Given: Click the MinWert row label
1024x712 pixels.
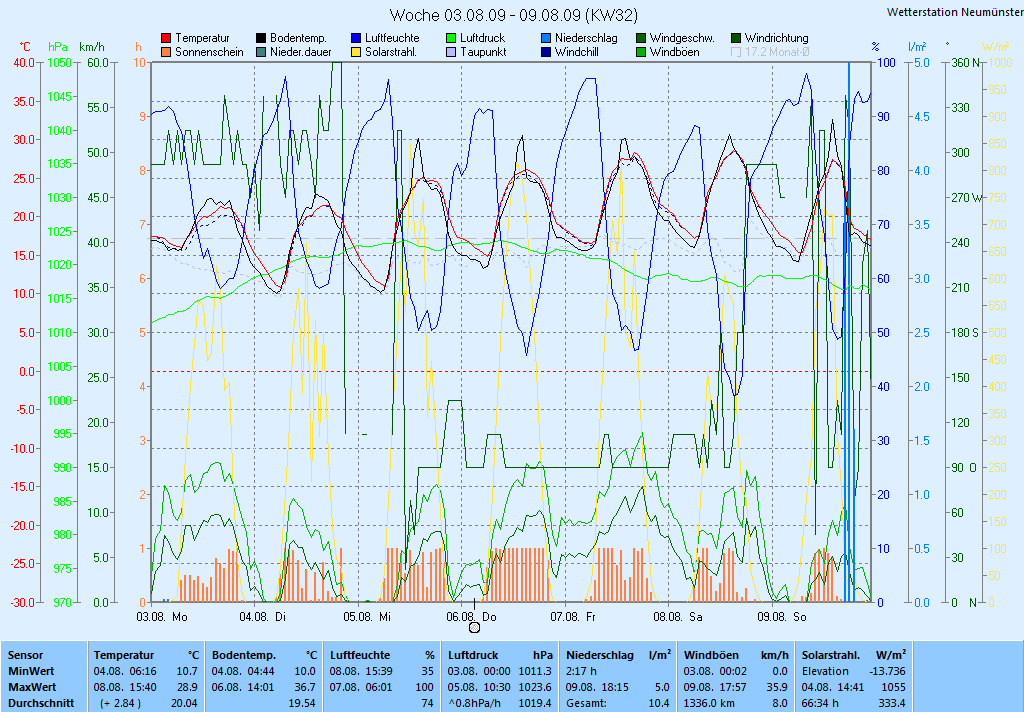Looking at the screenshot, I should [x=31, y=672].
